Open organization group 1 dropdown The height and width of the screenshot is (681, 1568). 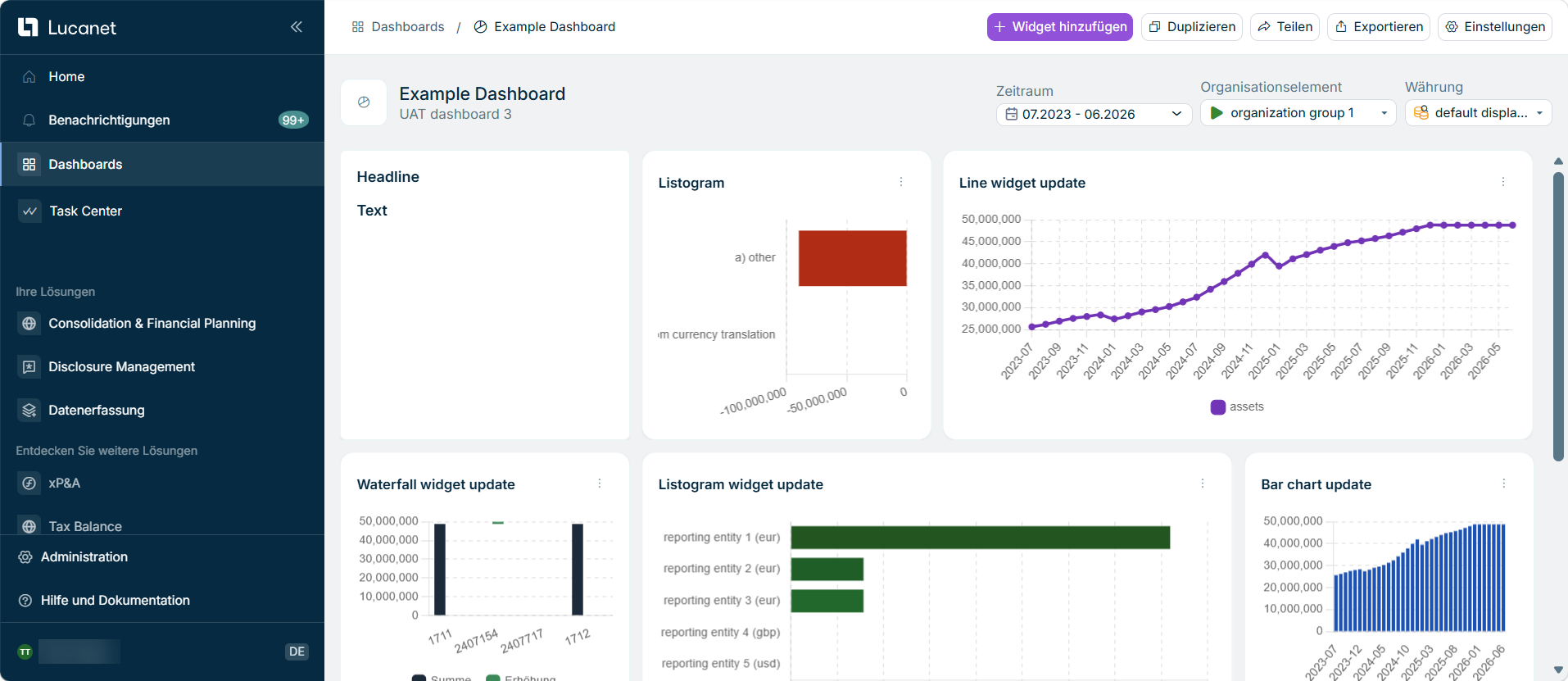[1298, 112]
